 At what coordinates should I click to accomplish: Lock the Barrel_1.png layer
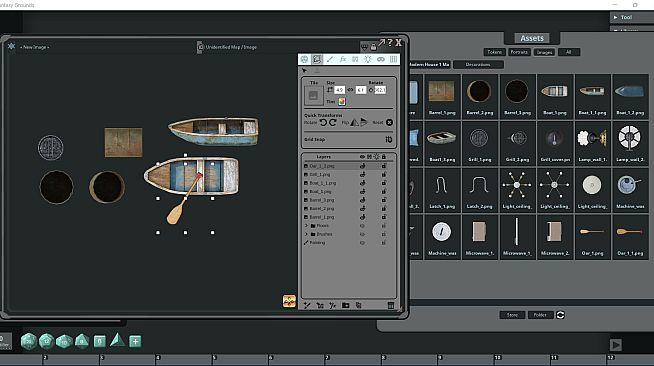point(384,217)
